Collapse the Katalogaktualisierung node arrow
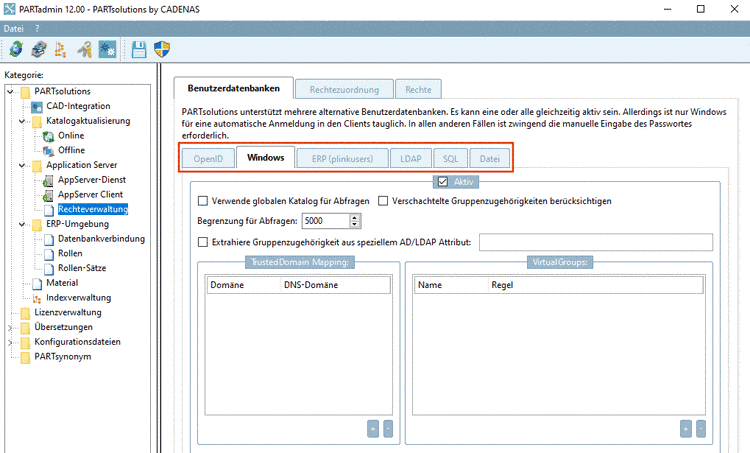This screenshot has height=453, width=750. pyautogui.click(x=22, y=121)
